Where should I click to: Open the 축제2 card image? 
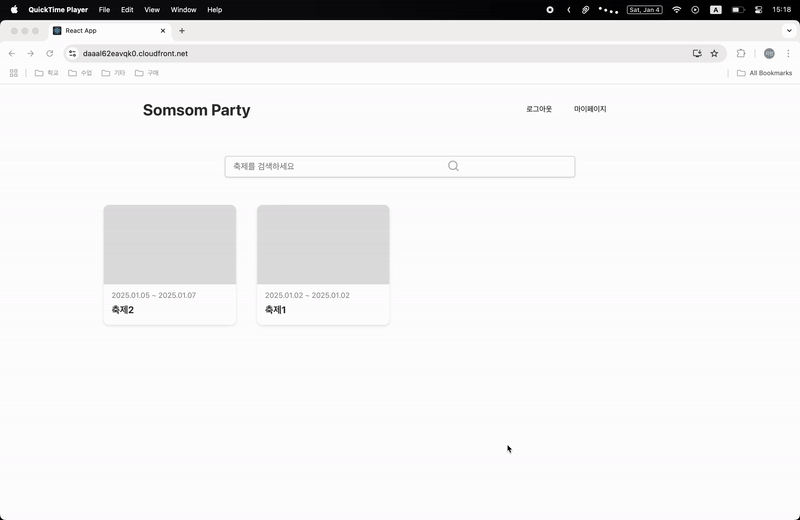[169, 244]
